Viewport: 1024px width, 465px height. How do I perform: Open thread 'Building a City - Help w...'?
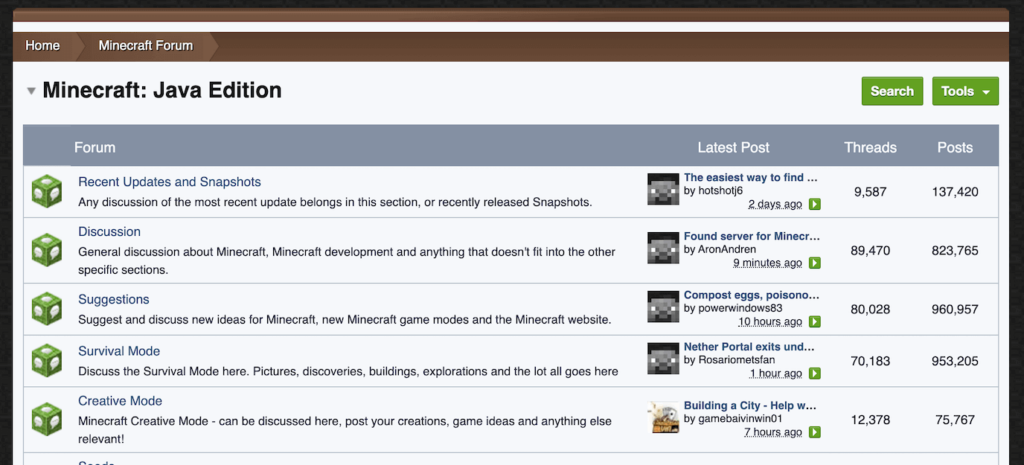(x=750, y=406)
